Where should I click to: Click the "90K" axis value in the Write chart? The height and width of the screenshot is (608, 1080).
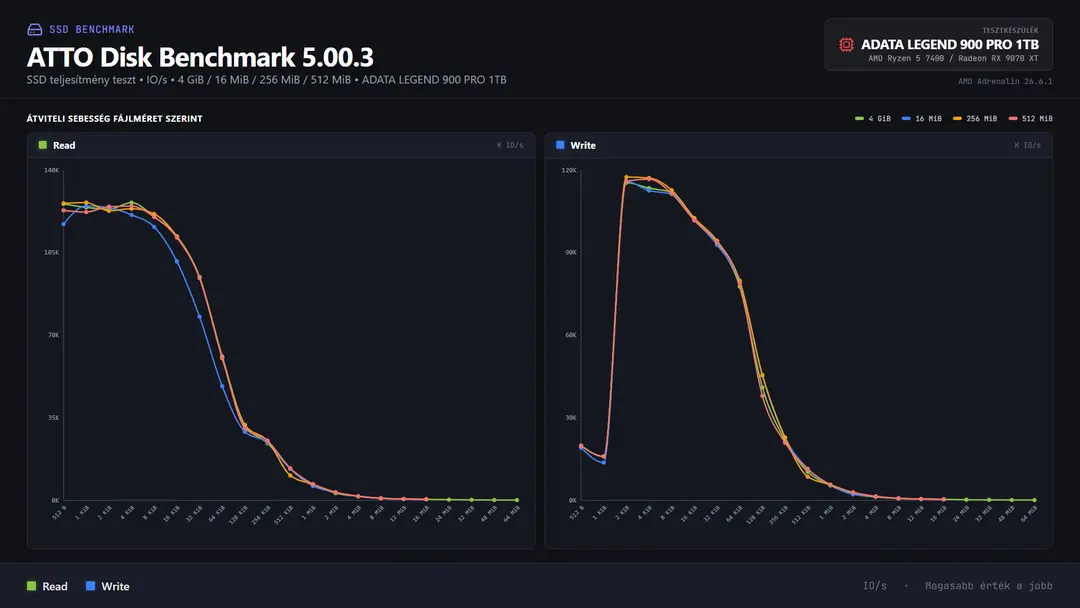pyautogui.click(x=571, y=253)
